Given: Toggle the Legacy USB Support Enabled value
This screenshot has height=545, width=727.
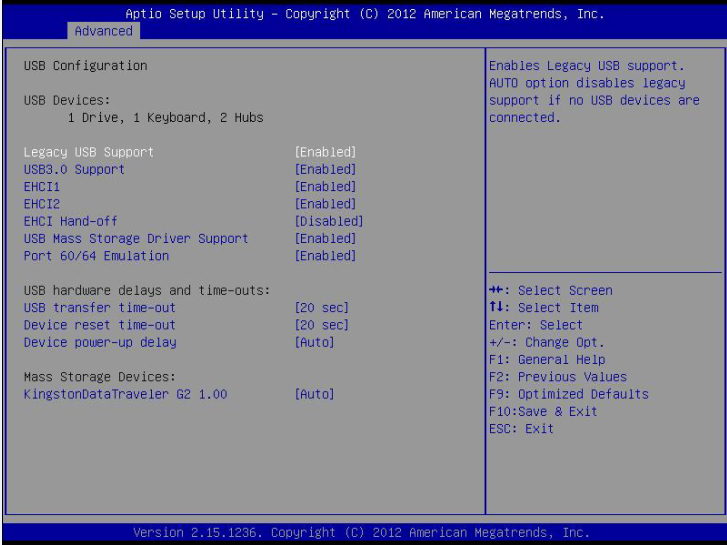Looking at the screenshot, I should [x=325, y=152].
